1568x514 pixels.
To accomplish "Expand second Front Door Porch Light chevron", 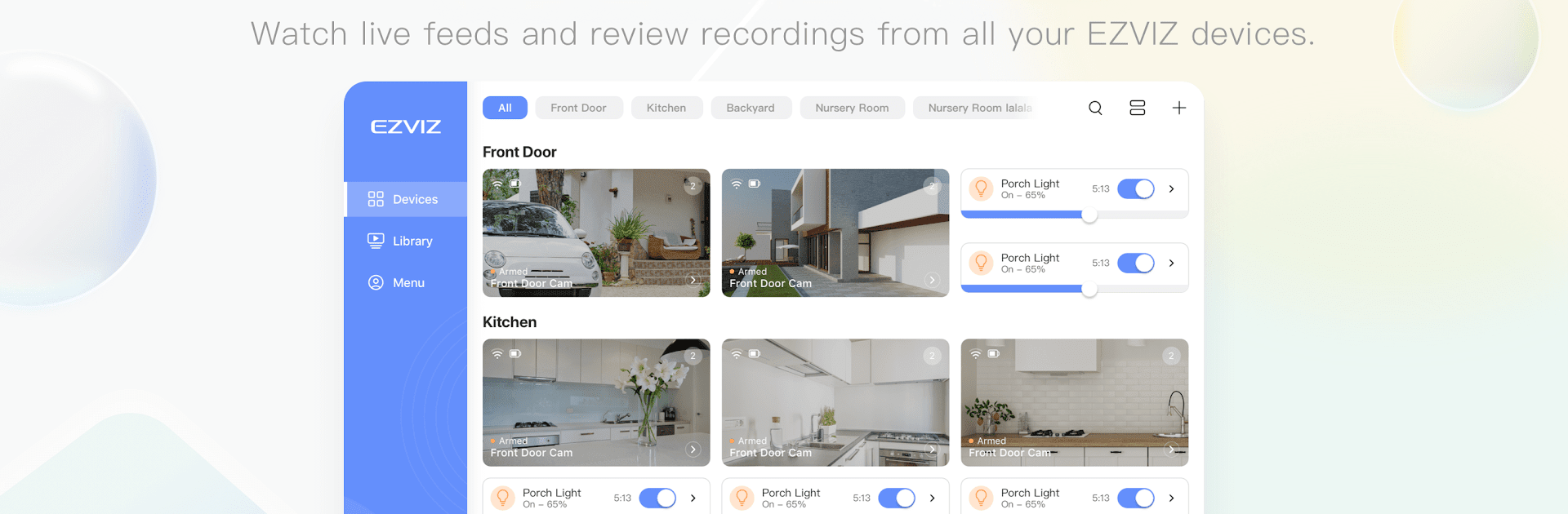I will point(1172,263).
